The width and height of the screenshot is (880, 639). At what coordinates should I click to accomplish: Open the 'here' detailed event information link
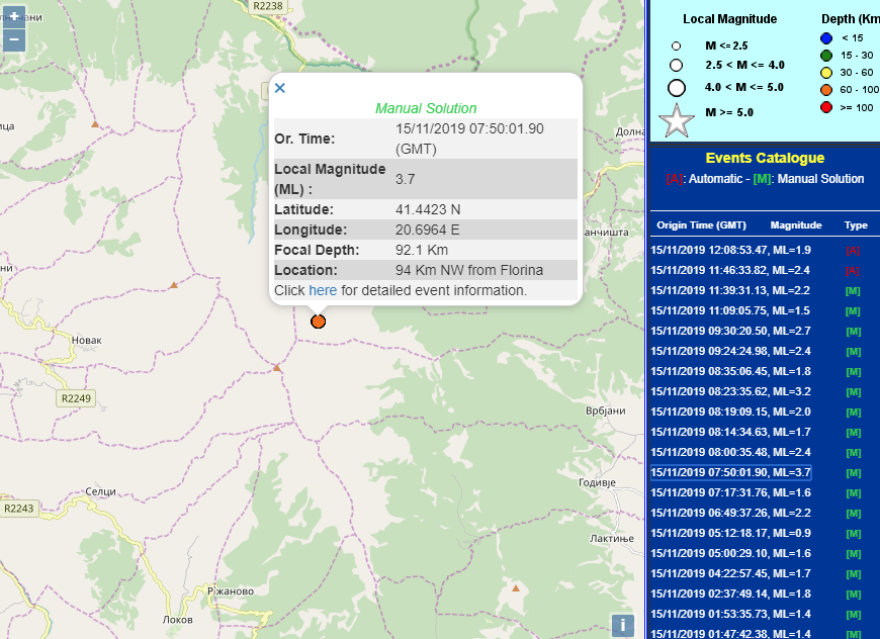[x=322, y=290]
